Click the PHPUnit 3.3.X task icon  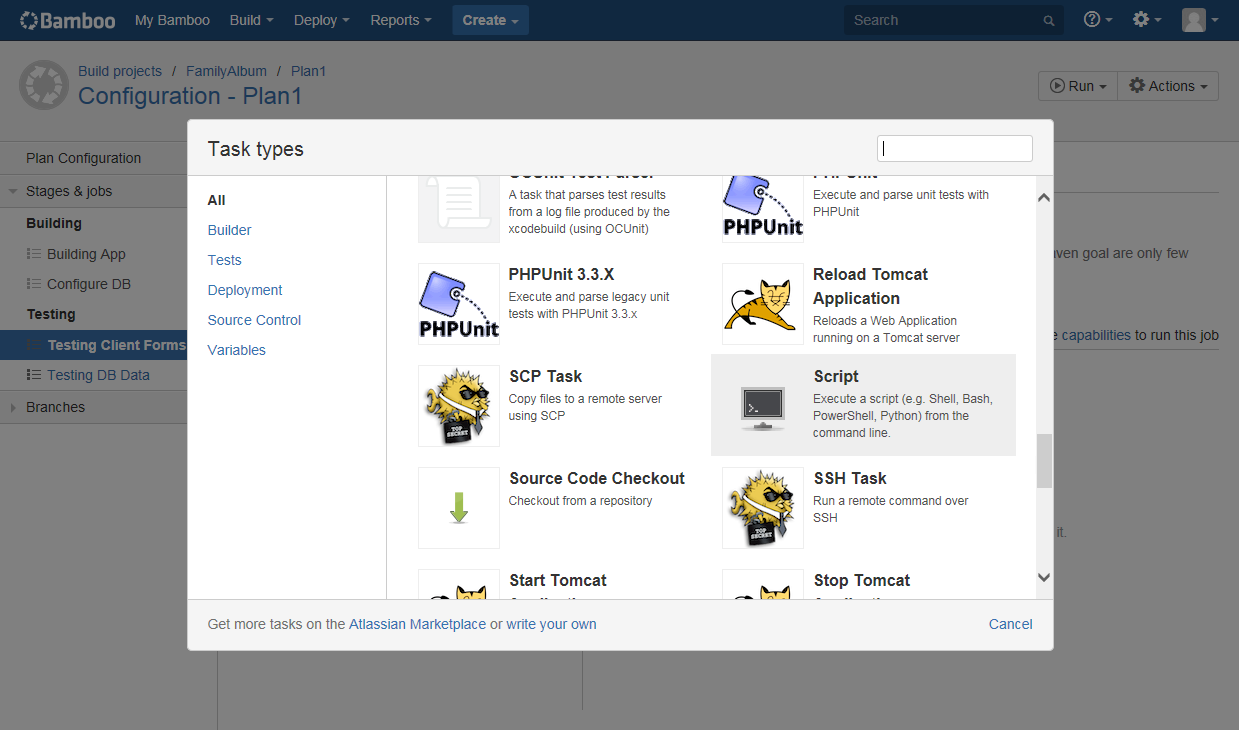pos(458,303)
